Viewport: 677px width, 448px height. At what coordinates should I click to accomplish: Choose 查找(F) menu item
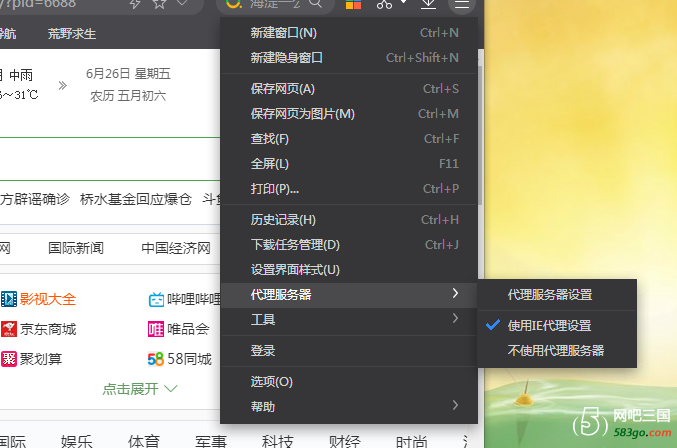coord(349,139)
